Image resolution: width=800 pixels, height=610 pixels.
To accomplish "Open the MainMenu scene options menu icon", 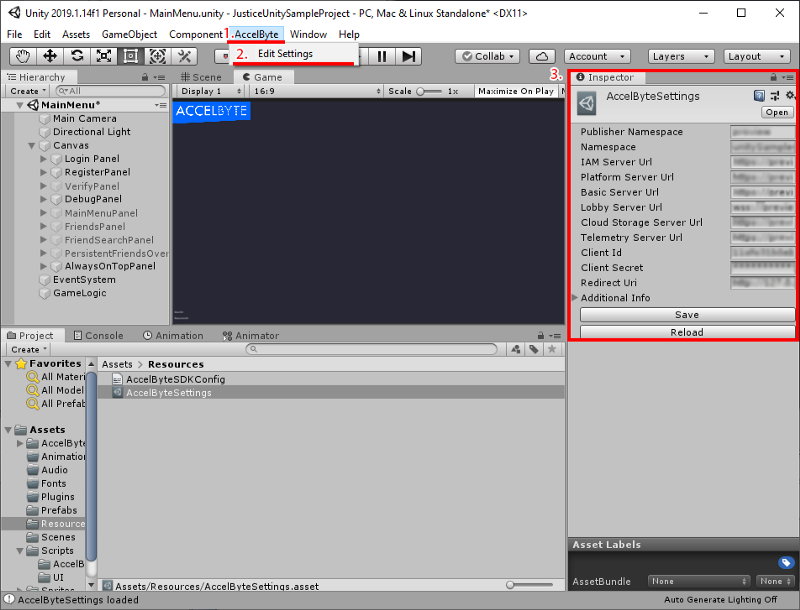I will [x=161, y=105].
